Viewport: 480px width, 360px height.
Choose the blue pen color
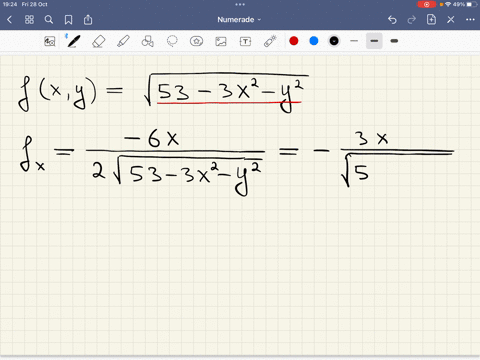[314, 41]
